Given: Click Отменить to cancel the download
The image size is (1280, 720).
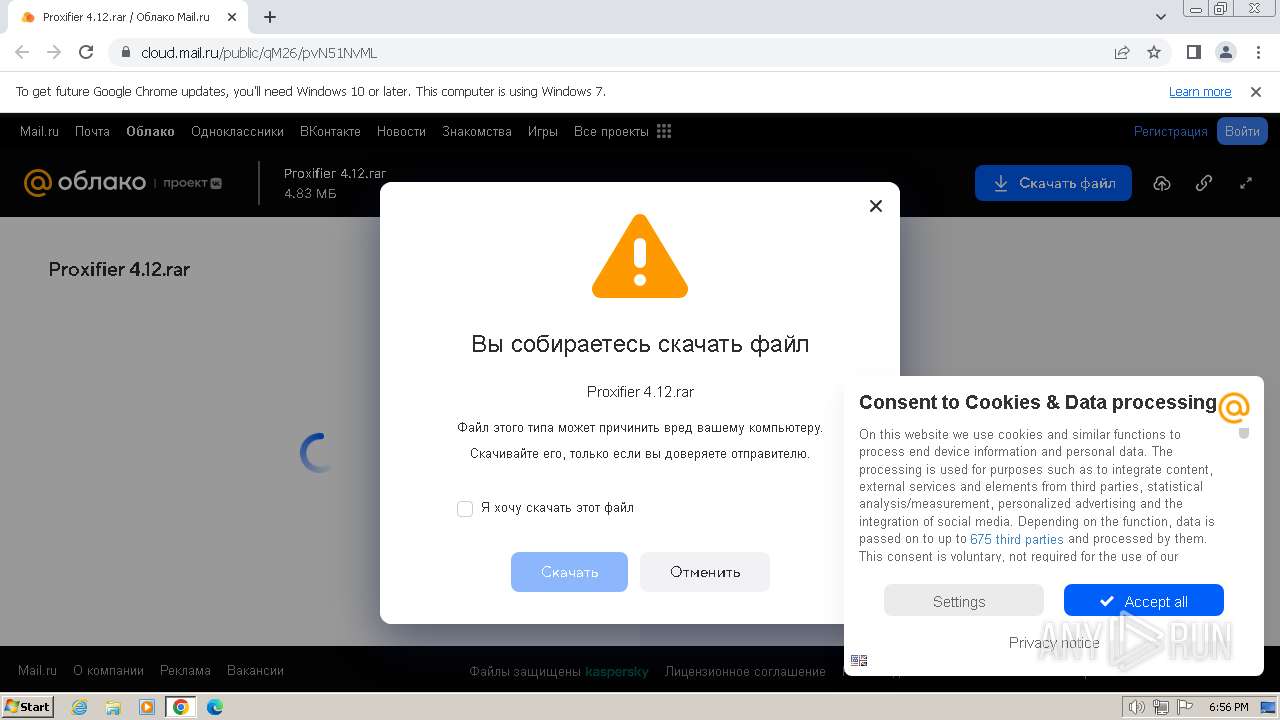Looking at the screenshot, I should tap(705, 572).
